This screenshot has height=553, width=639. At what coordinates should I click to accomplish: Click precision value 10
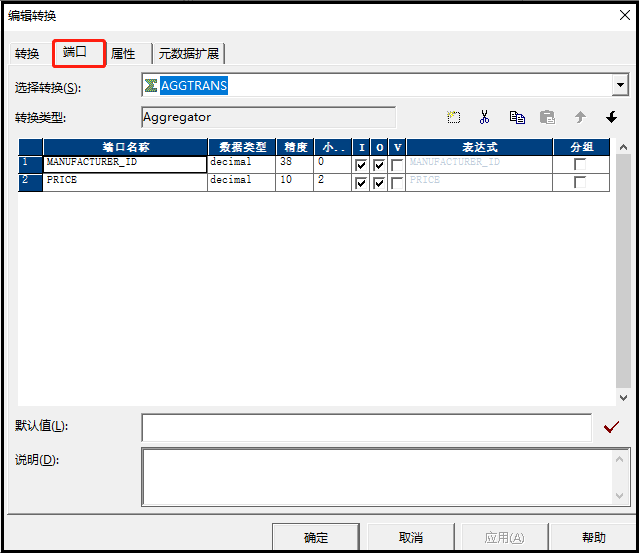(295, 182)
